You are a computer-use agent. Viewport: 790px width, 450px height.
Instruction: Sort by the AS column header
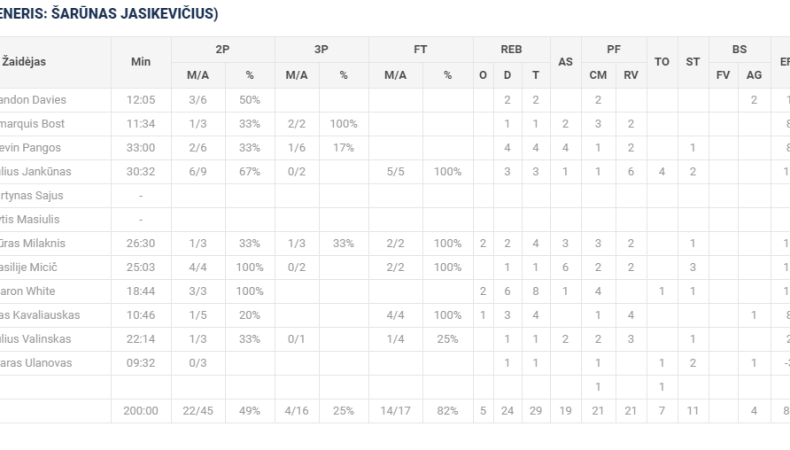click(x=565, y=62)
